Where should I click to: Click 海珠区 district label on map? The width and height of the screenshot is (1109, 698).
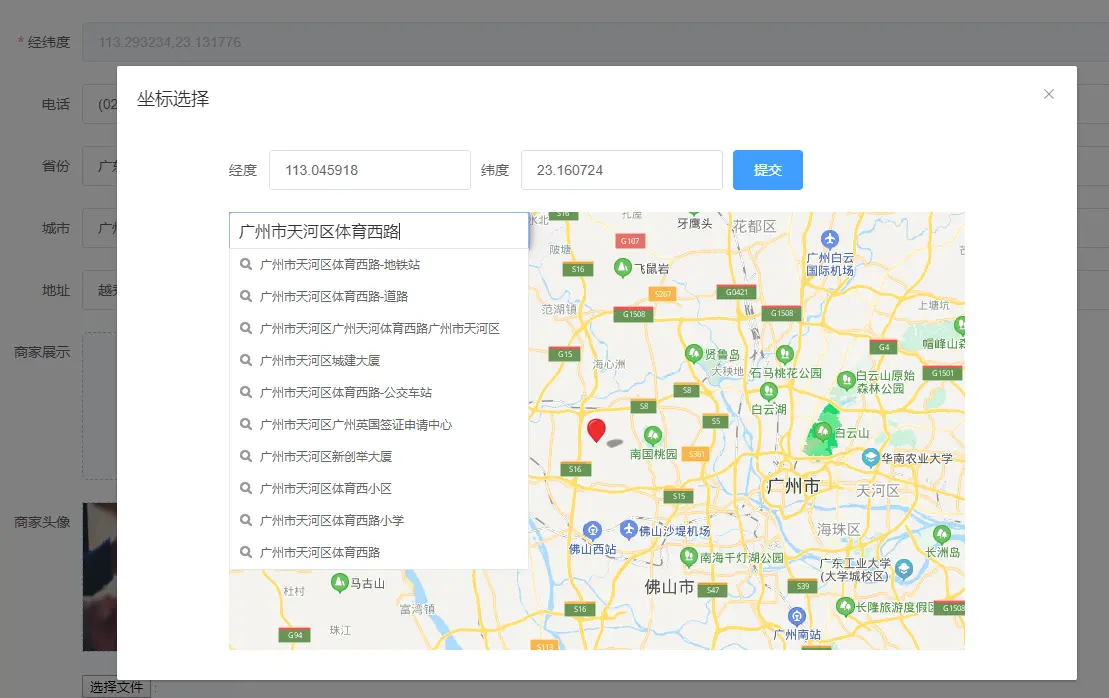839,530
